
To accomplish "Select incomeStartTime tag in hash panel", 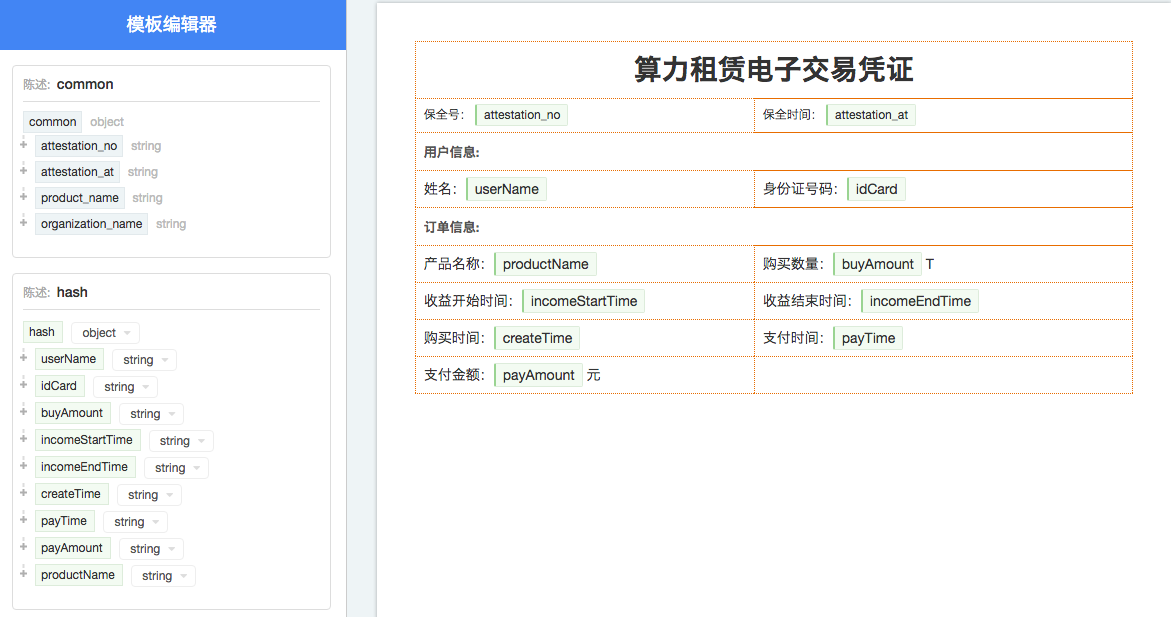I will click(x=87, y=439).
